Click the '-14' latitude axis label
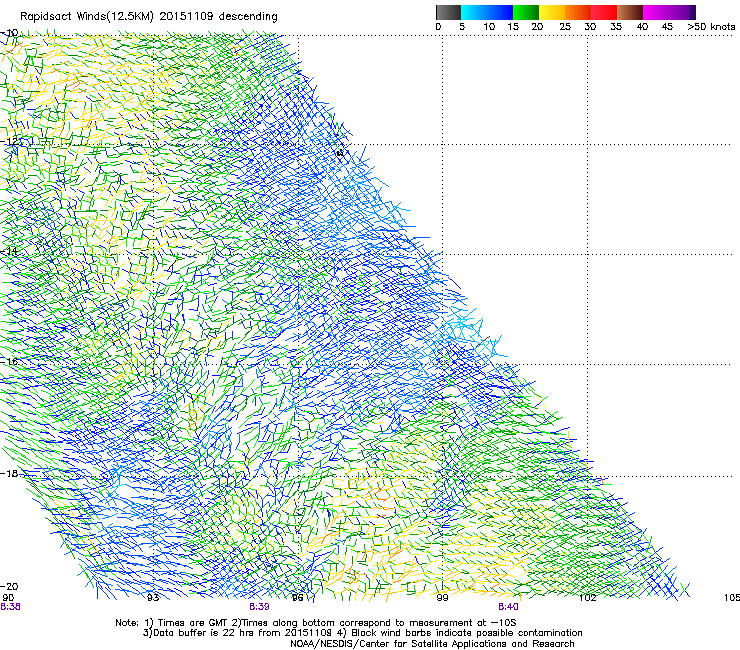Screen dimensions: 740x650 click(x=9, y=251)
